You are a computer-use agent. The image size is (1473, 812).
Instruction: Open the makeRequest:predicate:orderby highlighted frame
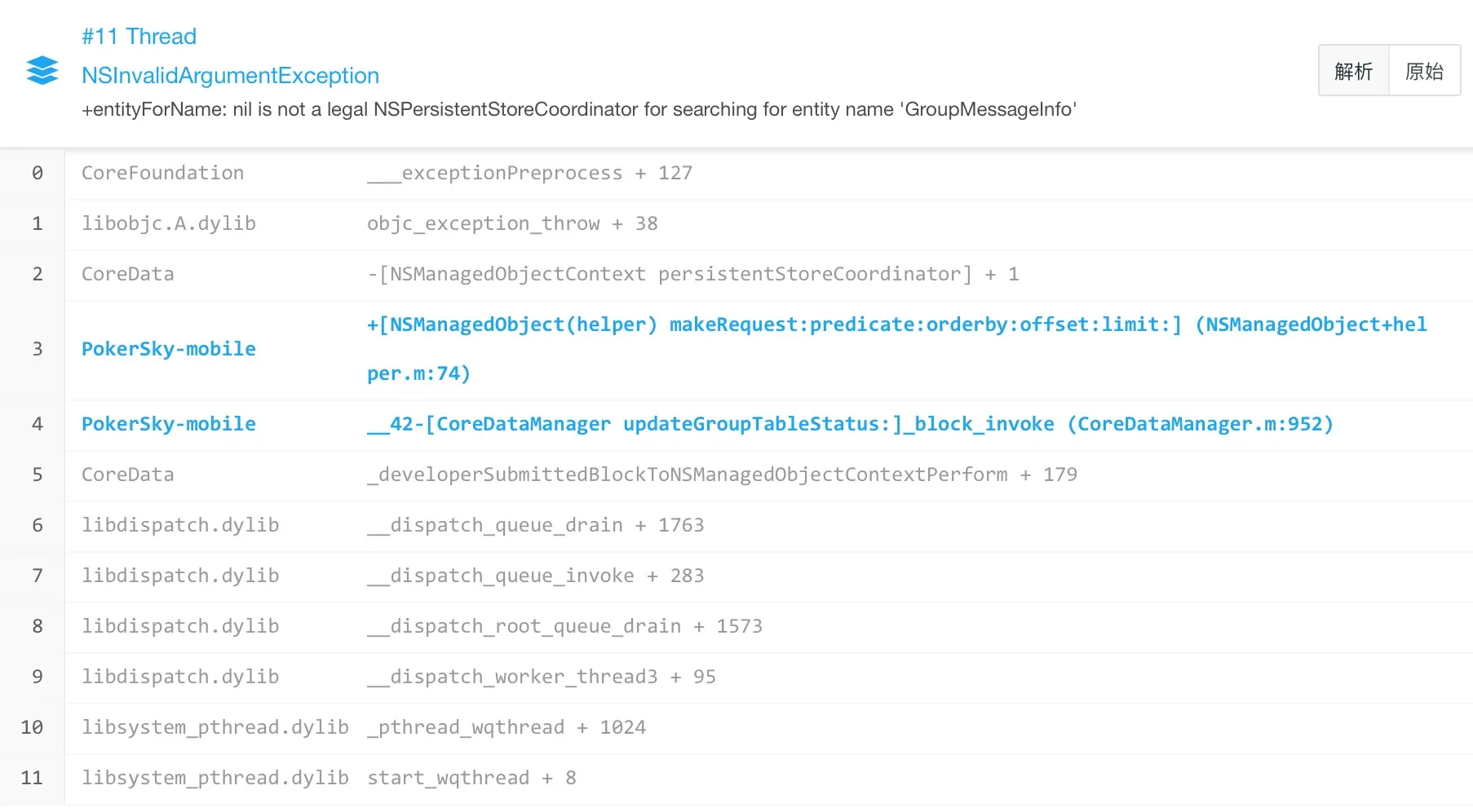coord(897,349)
